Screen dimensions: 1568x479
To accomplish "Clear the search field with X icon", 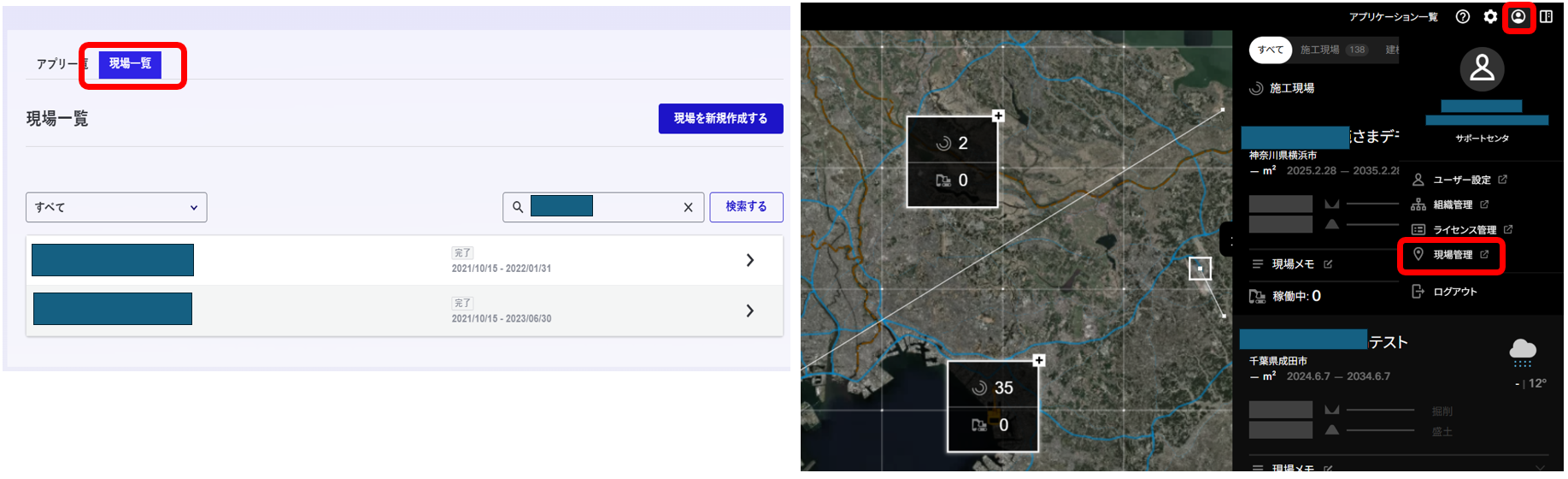I will pos(688,207).
